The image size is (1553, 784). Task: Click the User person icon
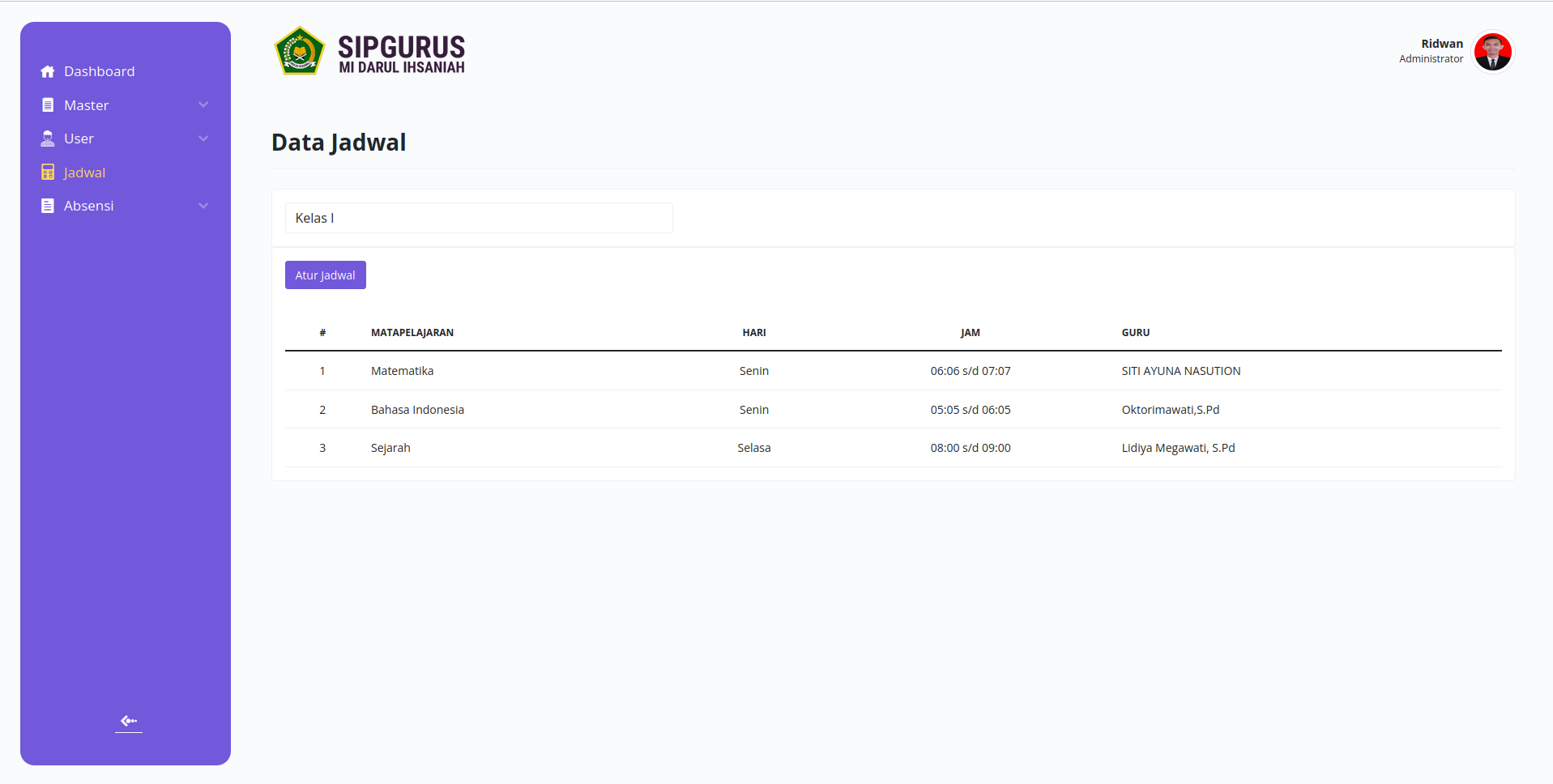tap(48, 138)
